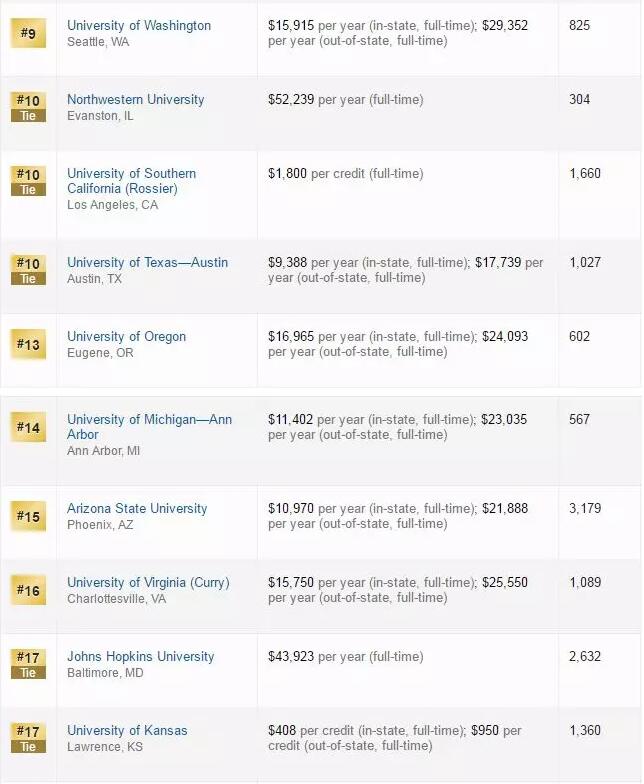
Task: Select University of Virginia (Curry) link
Action: 148,582
